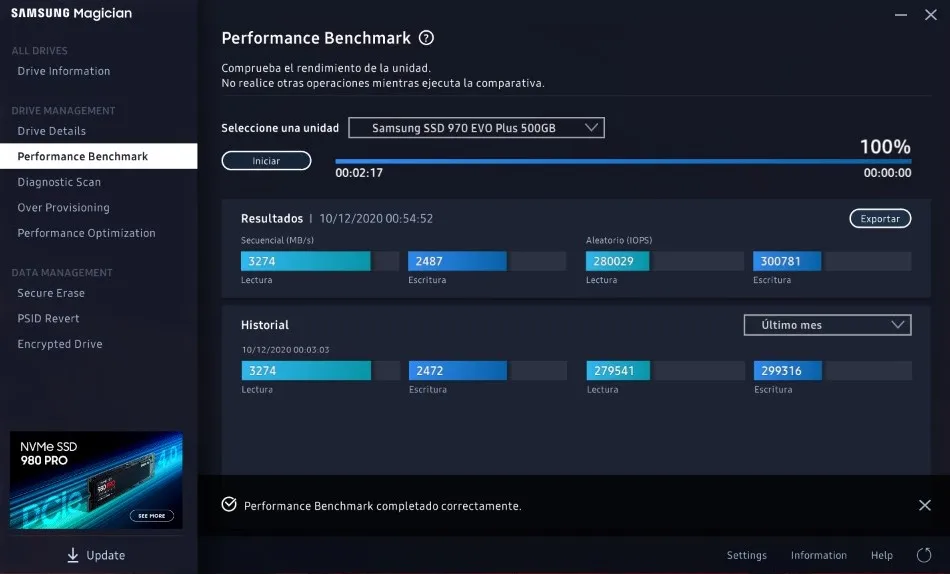Open Secure Erase page
950x574 pixels.
(x=51, y=293)
